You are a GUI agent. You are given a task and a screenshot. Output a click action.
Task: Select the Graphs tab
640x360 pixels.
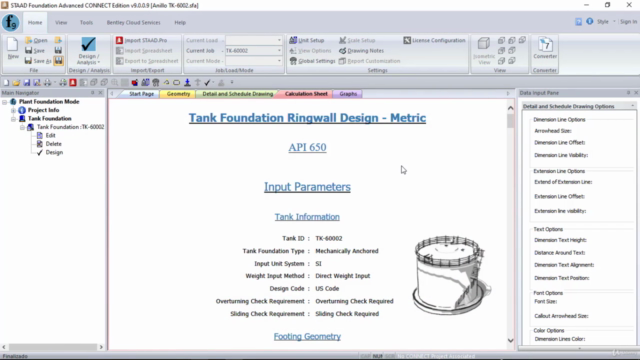348,94
